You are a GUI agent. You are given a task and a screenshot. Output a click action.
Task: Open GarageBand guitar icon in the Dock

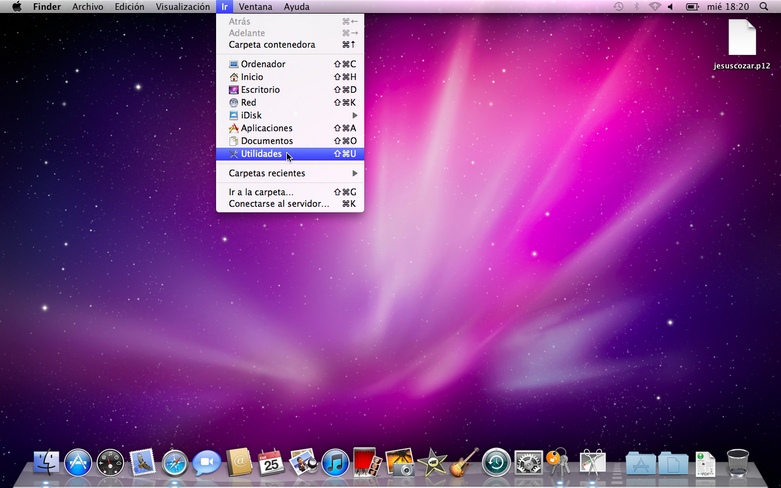pyautogui.click(x=464, y=463)
